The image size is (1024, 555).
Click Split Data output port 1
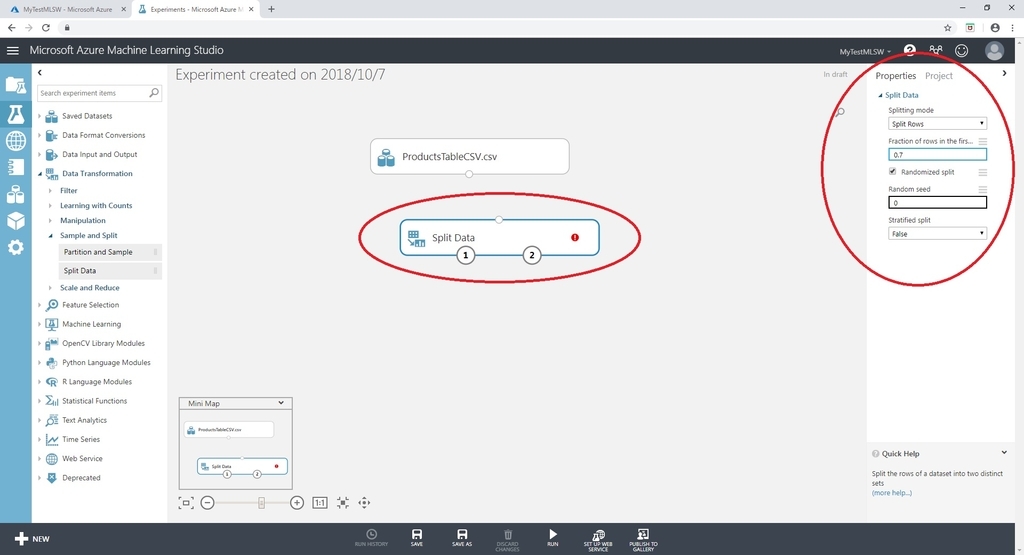point(466,255)
